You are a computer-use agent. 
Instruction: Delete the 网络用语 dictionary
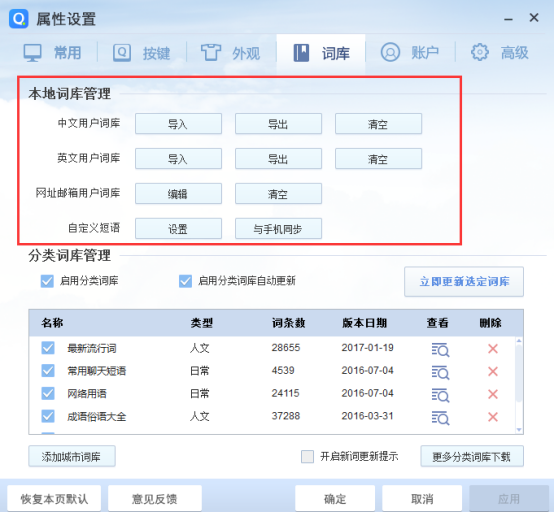click(x=493, y=394)
